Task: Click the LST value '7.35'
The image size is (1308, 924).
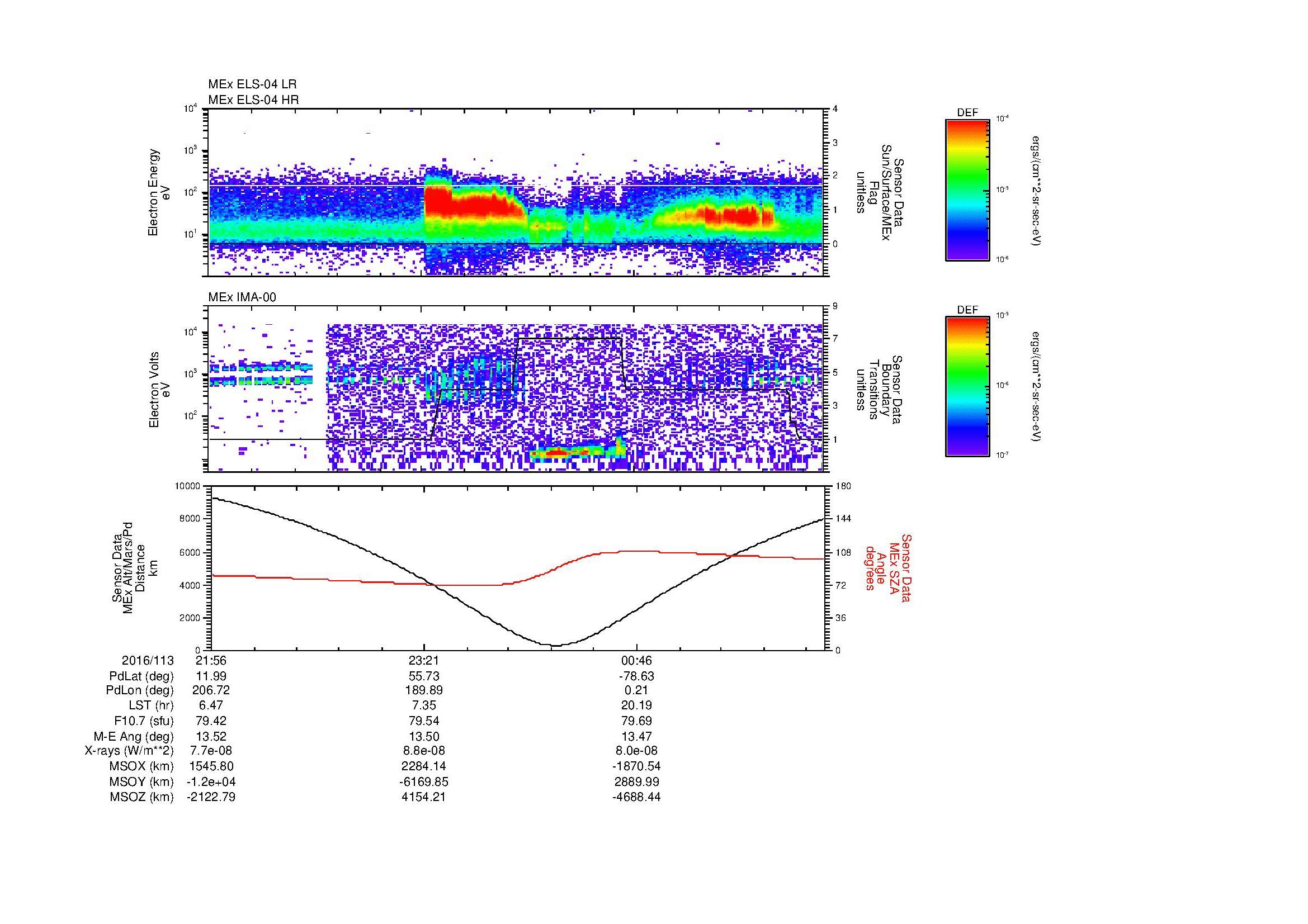Action: tap(424, 706)
